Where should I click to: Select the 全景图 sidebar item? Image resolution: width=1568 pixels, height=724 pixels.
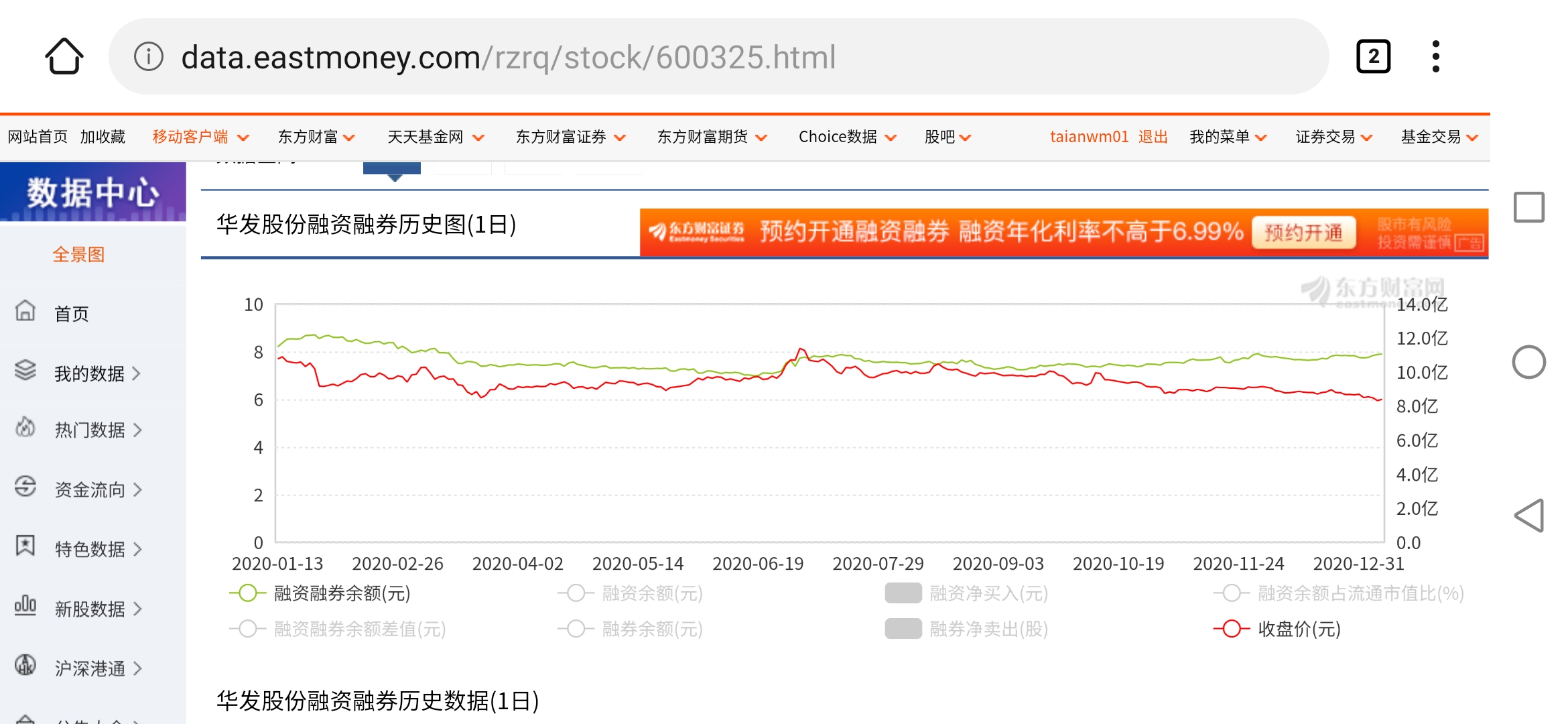click(78, 255)
